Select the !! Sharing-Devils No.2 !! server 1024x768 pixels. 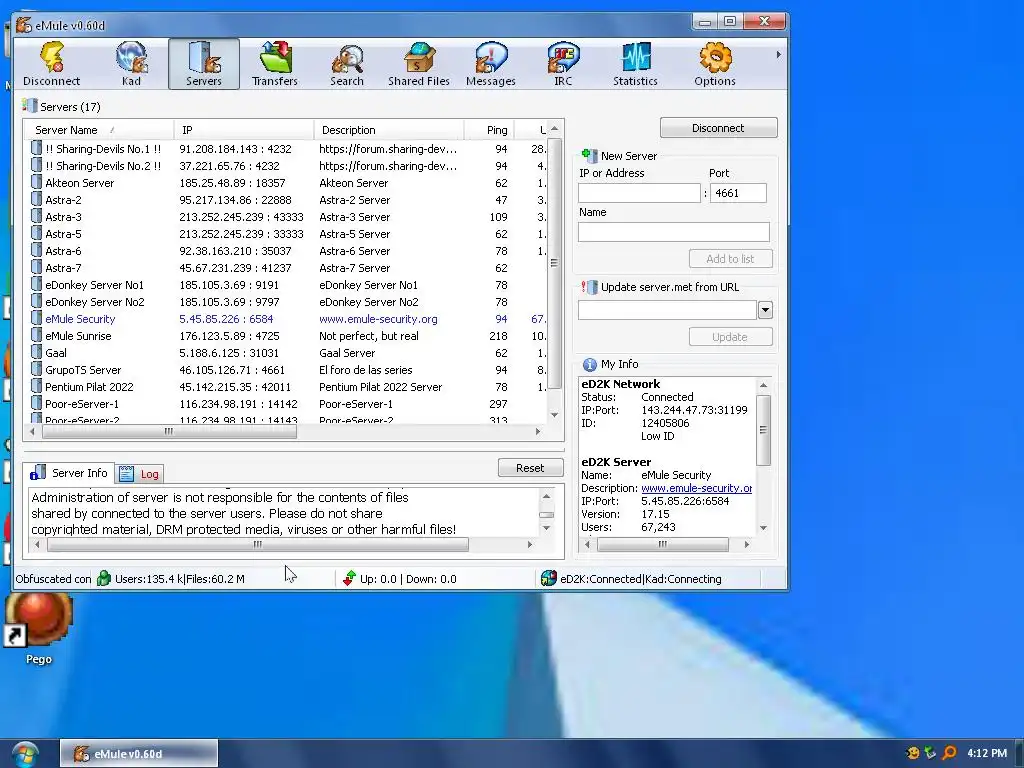[x=287, y=166]
